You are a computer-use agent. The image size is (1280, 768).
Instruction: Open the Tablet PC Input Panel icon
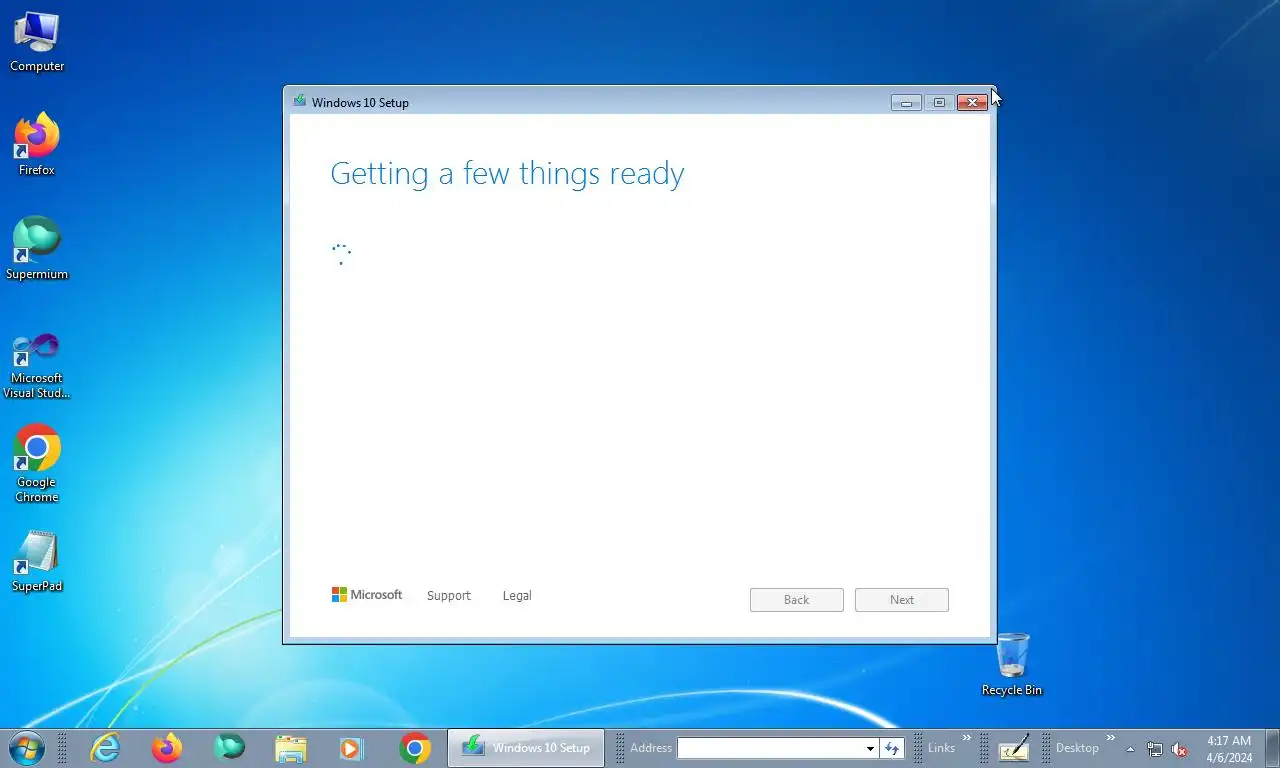pos(1014,748)
